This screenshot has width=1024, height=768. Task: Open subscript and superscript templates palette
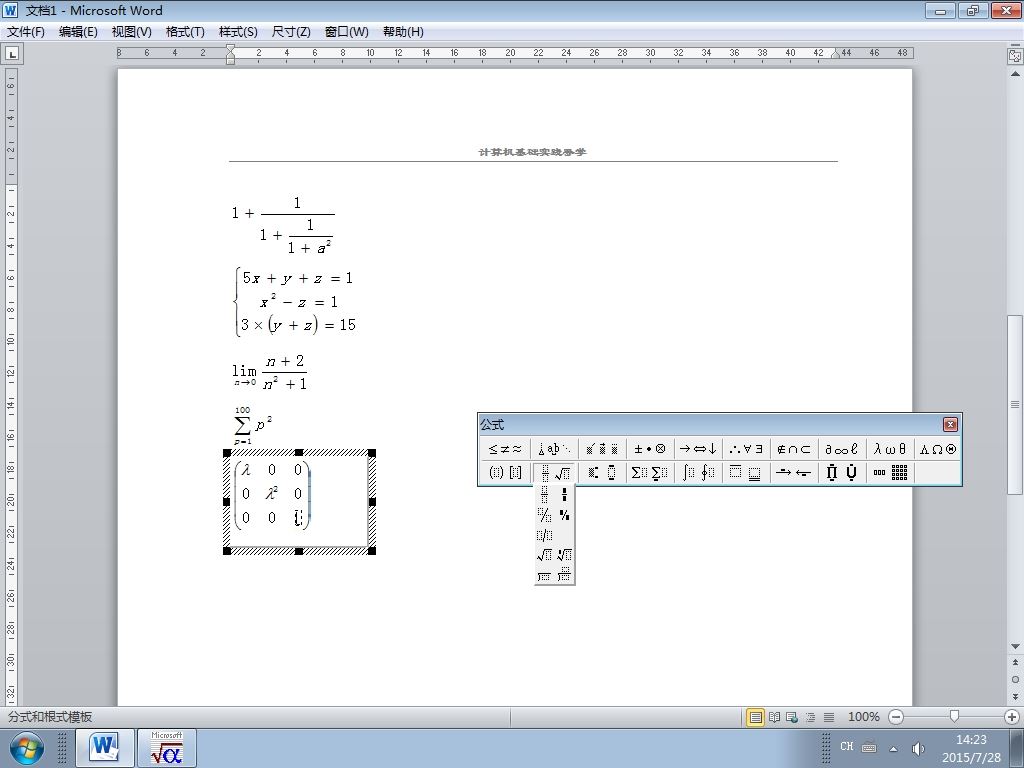click(x=602, y=472)
